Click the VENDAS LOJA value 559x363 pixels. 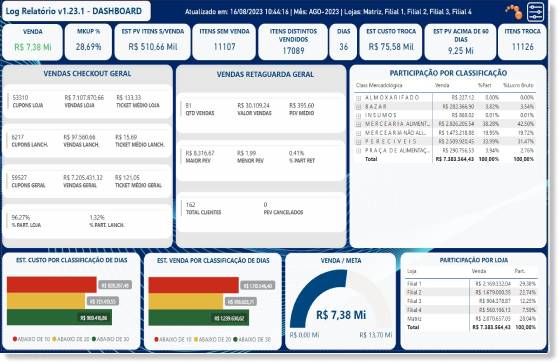tap(84, 98)
